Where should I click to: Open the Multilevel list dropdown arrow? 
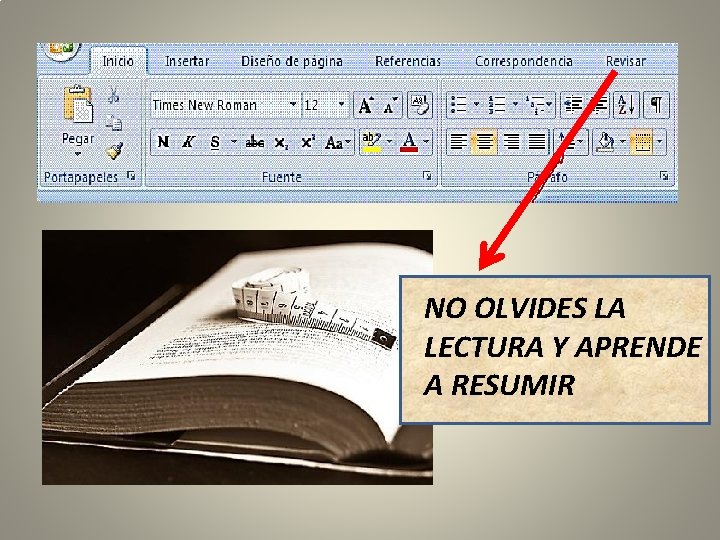(x=550, y=105)
